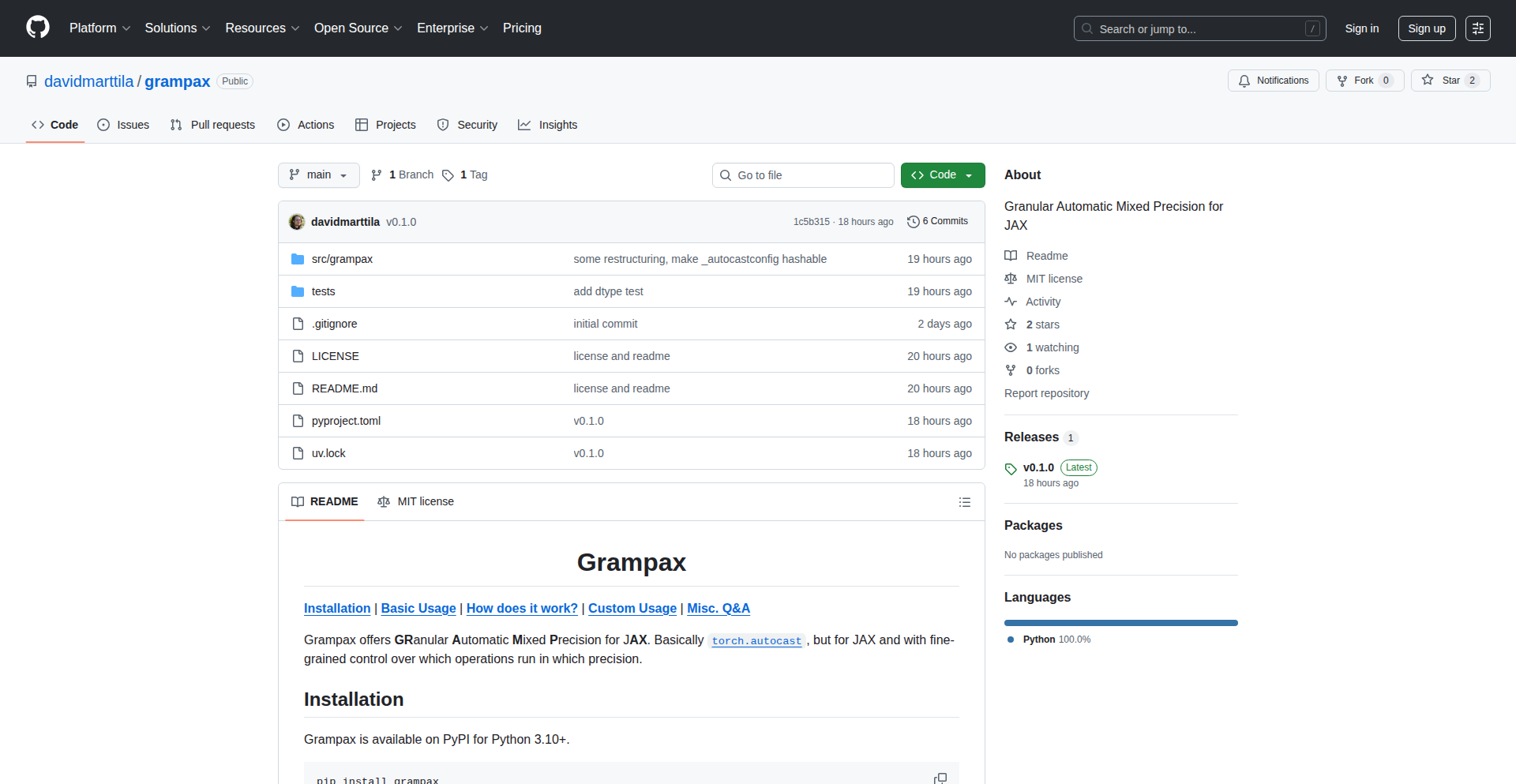The image size is (1516, 784).
Task: Copy the pip install command
Action: (x=940, y=778)
